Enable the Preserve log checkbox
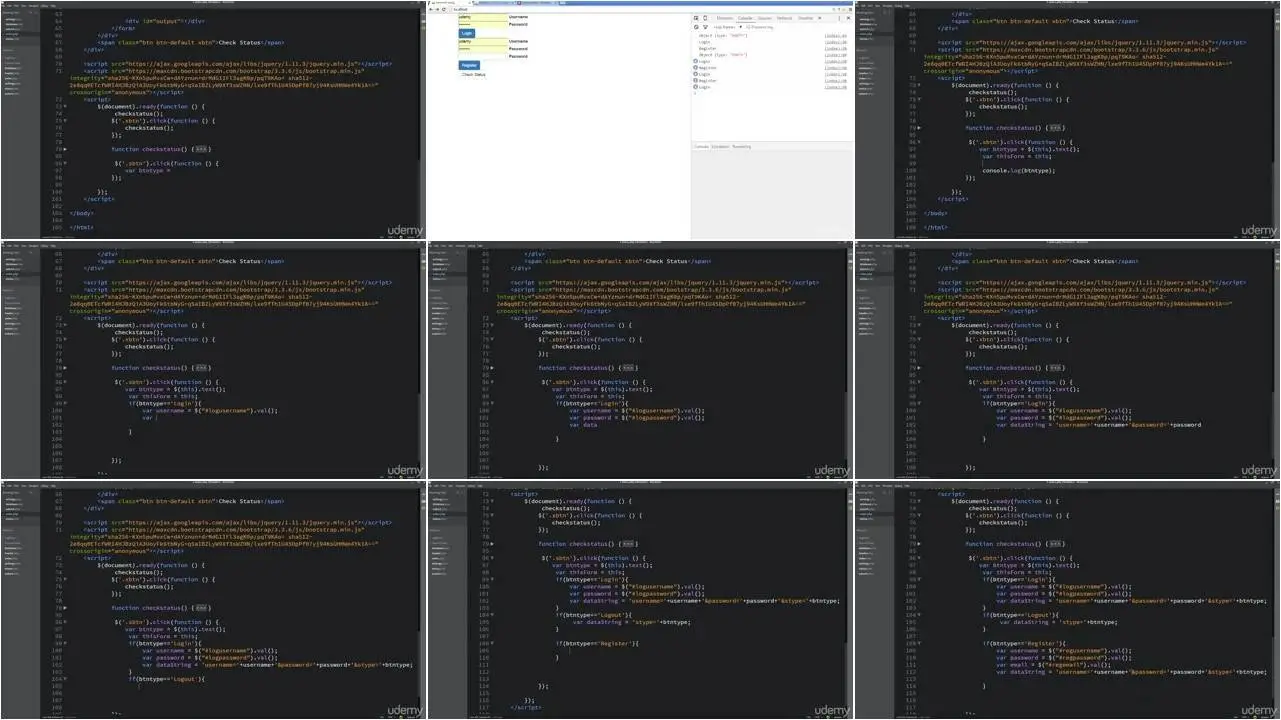1281x720 pixels. coord(747,27)
